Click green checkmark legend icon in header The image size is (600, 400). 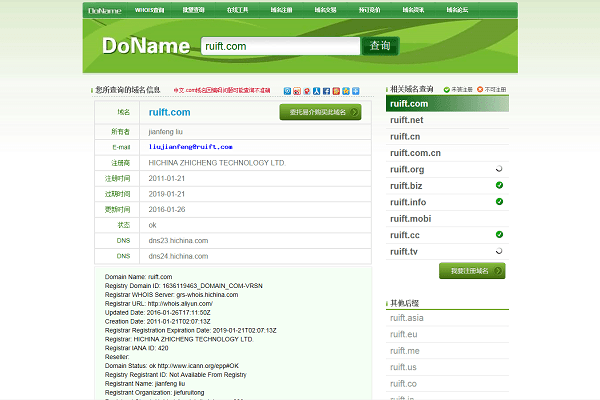447,90
